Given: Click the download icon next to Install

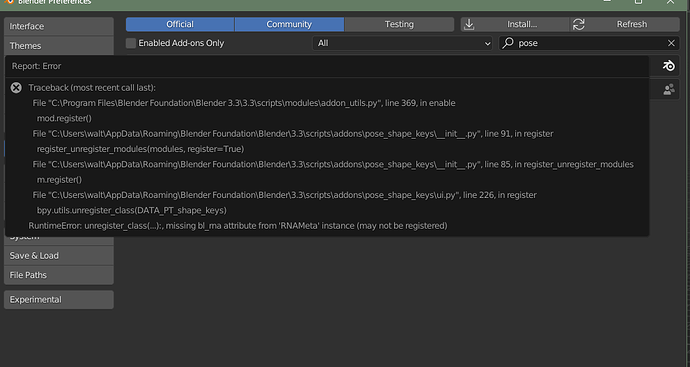Looking at the screenshot, I should point(469,24).
